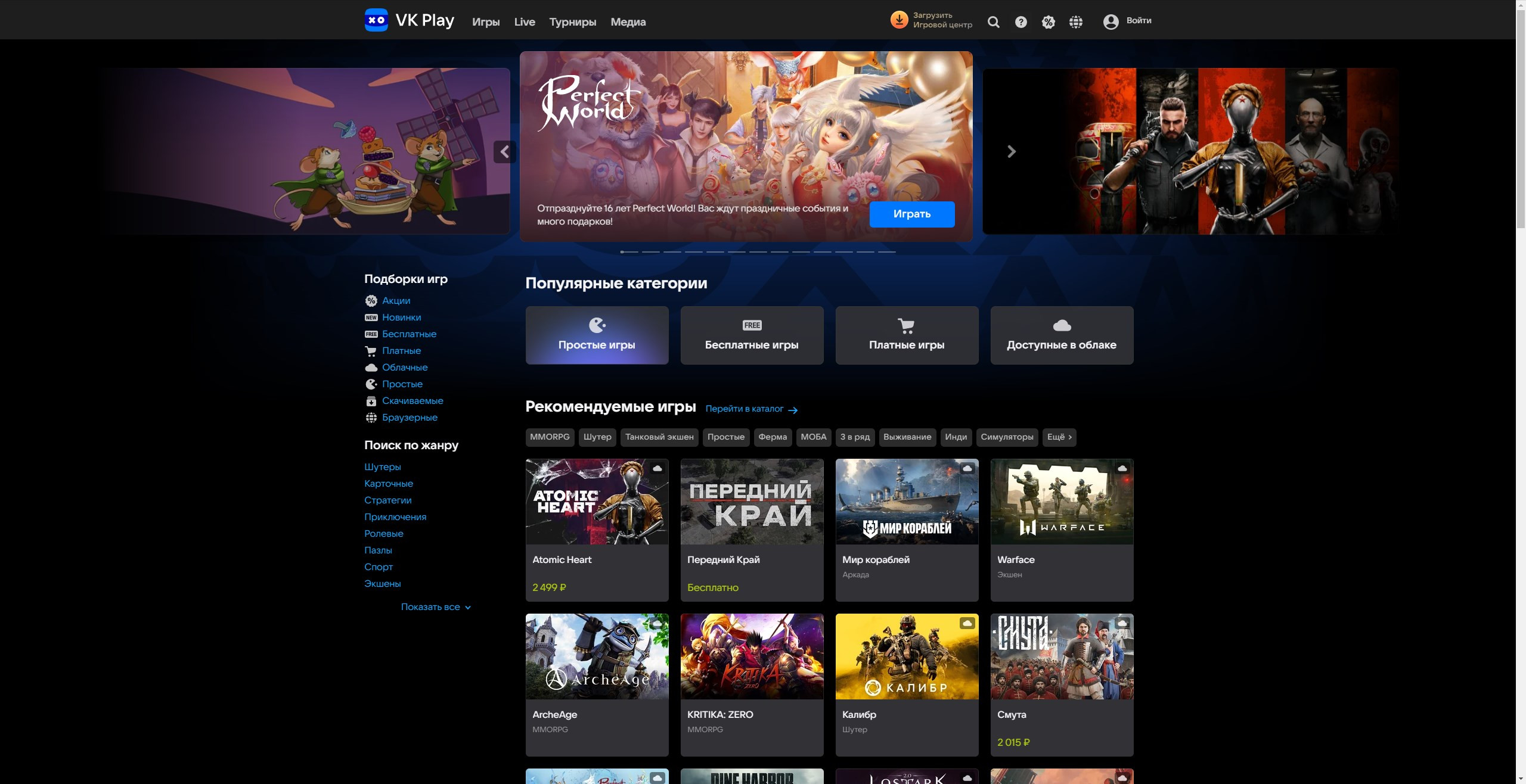Filter by Симуляторы tag
This screenshot has height=784, width=1526.
[1007, 437]
